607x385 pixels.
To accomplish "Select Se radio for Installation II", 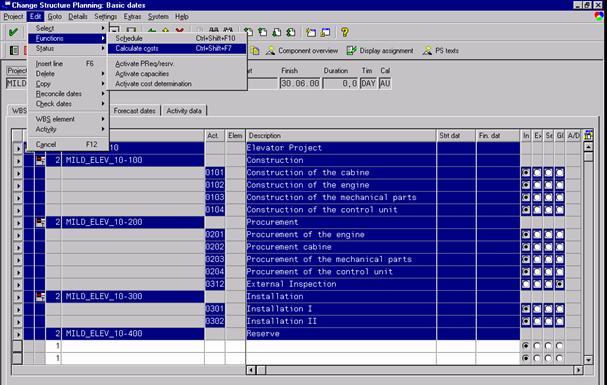I will (x=548, y=321).
